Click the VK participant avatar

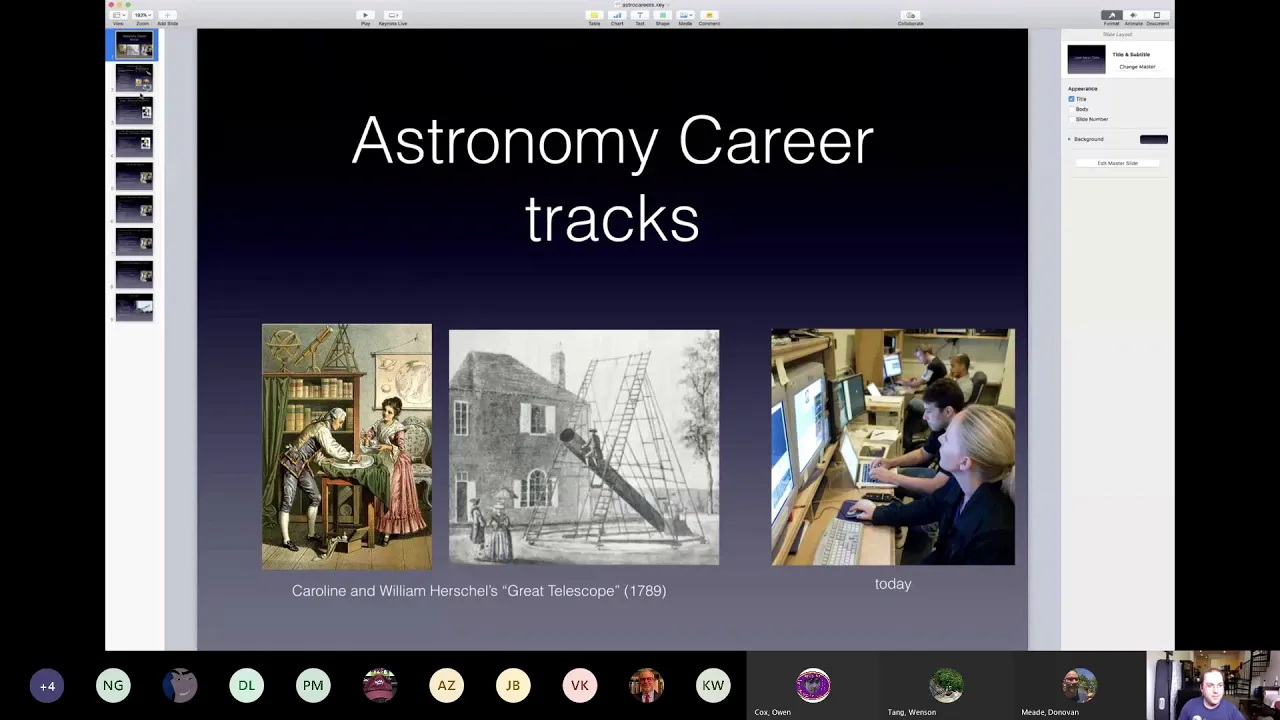click(579, 686)
